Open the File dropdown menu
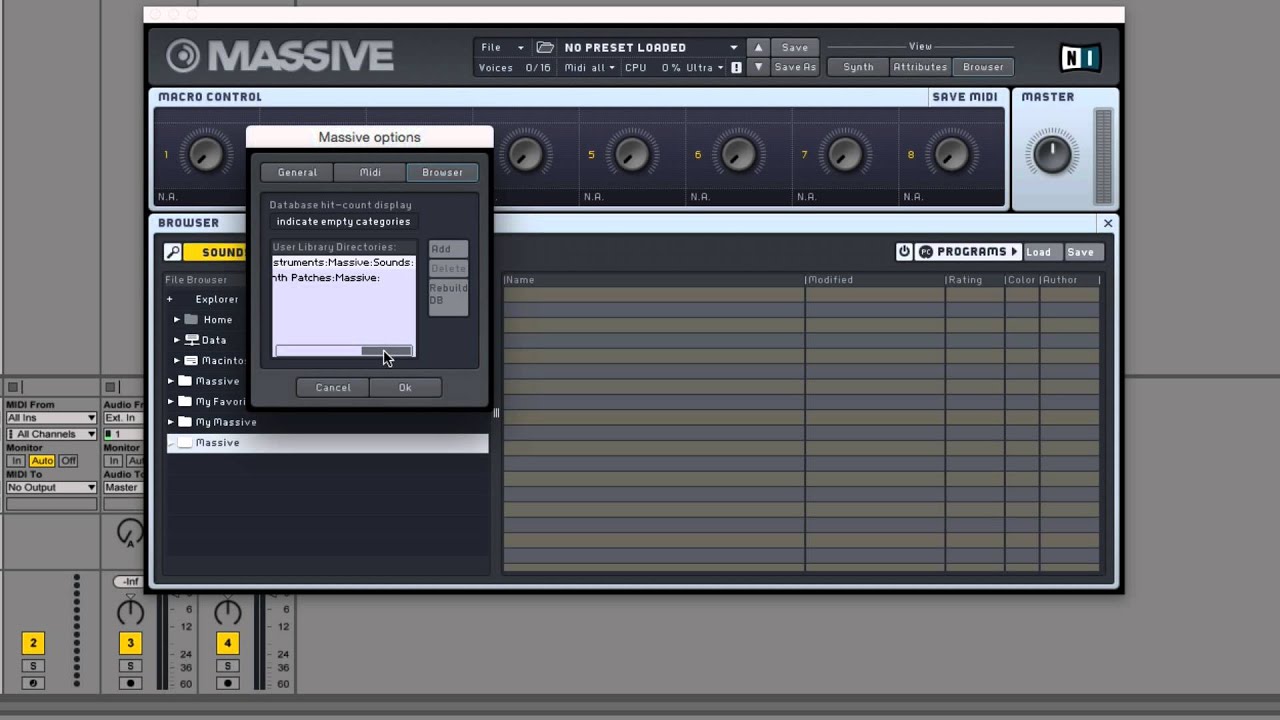1280x720 pixels. coord(502,47)
